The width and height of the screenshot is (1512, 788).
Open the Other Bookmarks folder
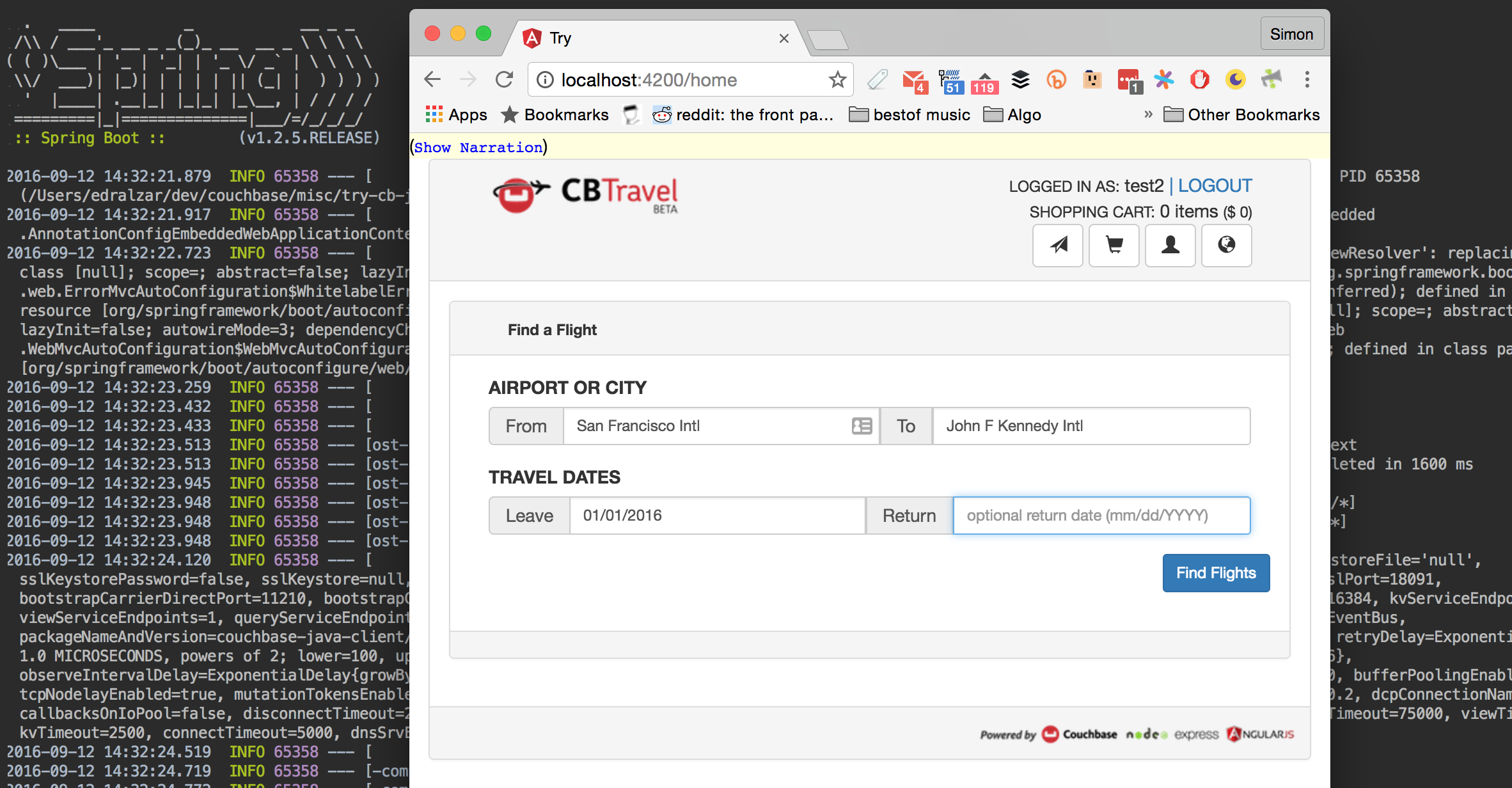pyautogui.click(x=1241, y=114)
